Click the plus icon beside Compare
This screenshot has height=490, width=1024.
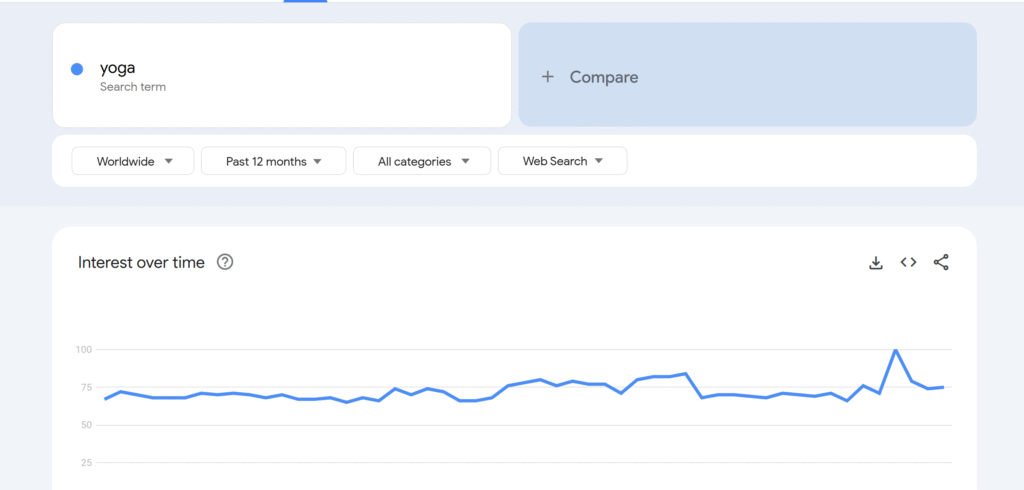547,77
